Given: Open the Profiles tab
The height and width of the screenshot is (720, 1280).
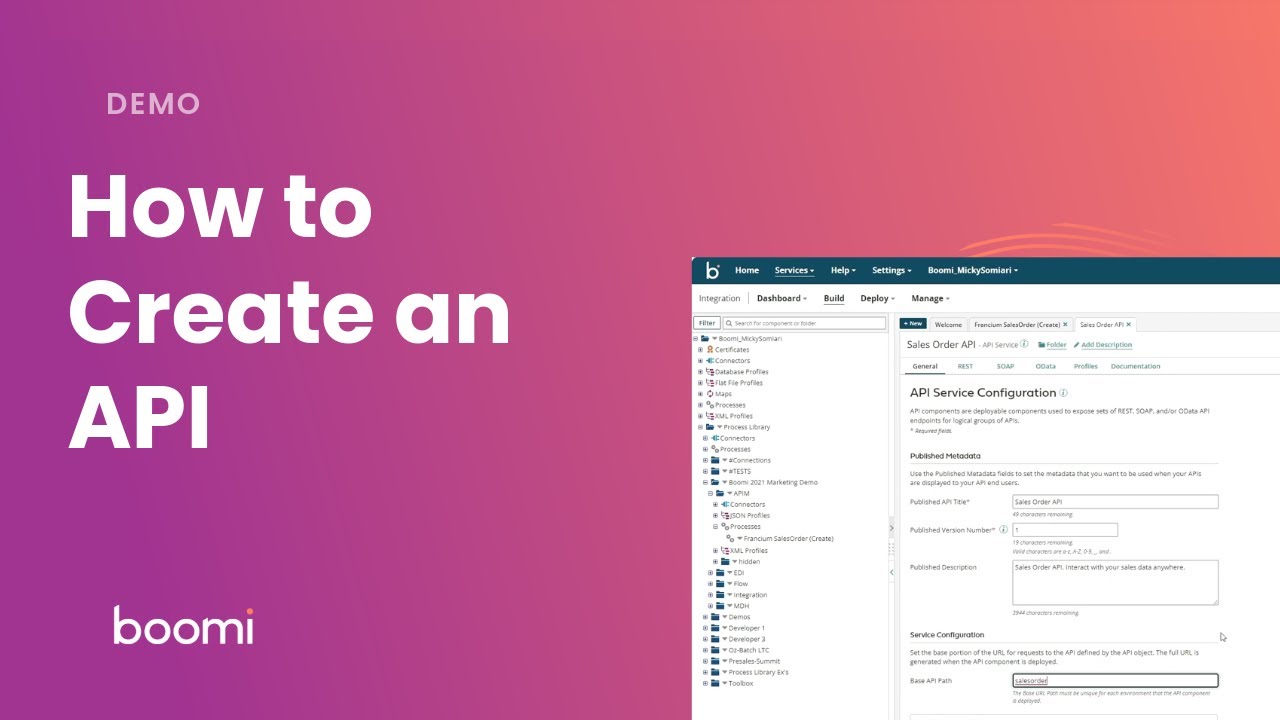Looking at the screenshot, I should 1085,366.
